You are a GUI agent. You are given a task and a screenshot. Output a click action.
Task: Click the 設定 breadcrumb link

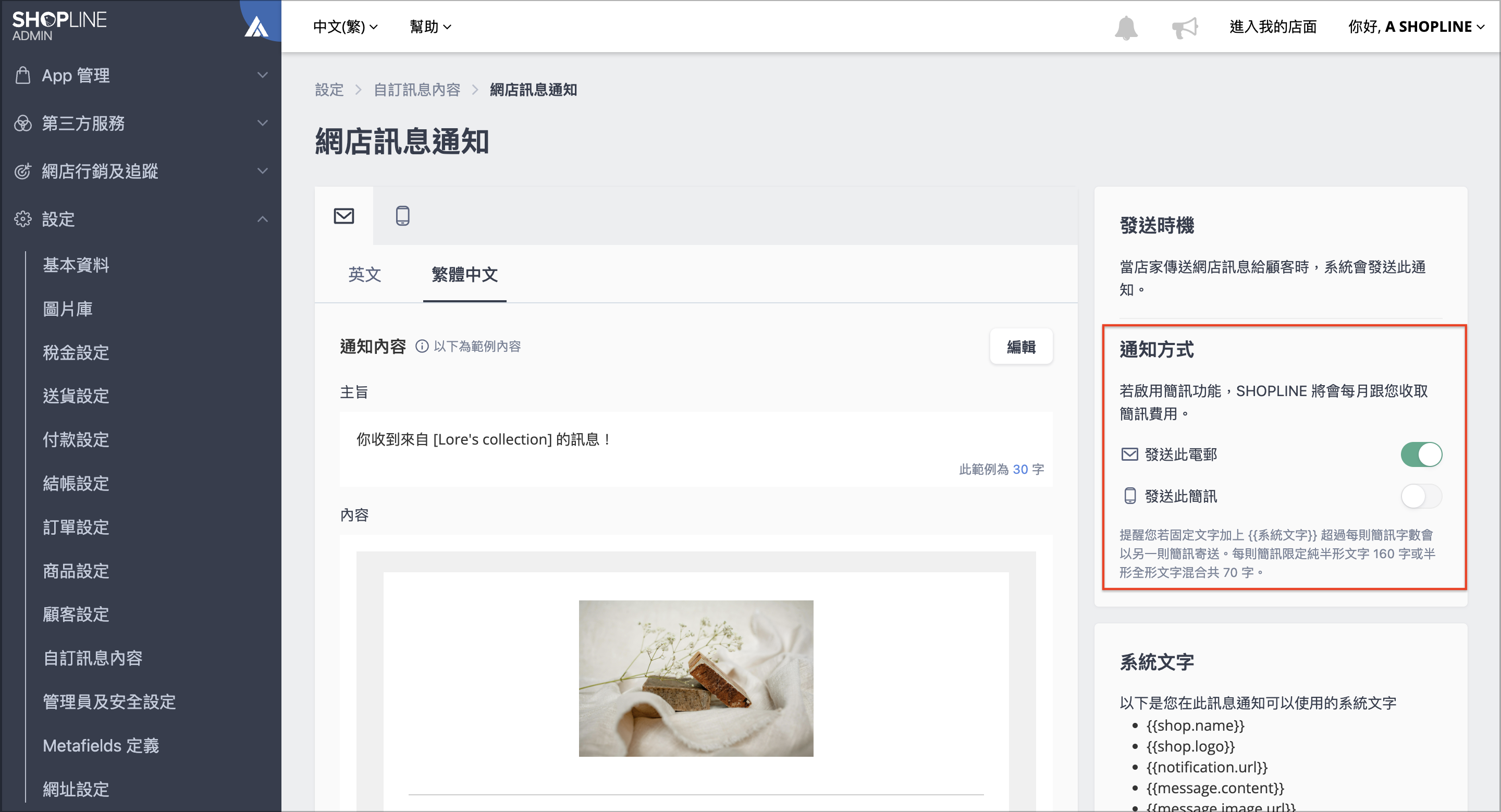pyautogui.click(x=329, y=90)
